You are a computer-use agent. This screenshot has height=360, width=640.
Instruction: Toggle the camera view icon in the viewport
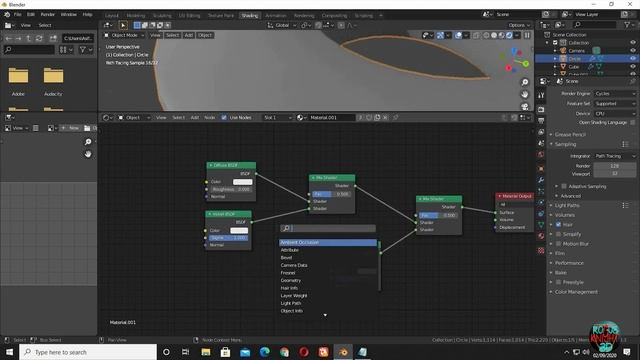[525, 106]
